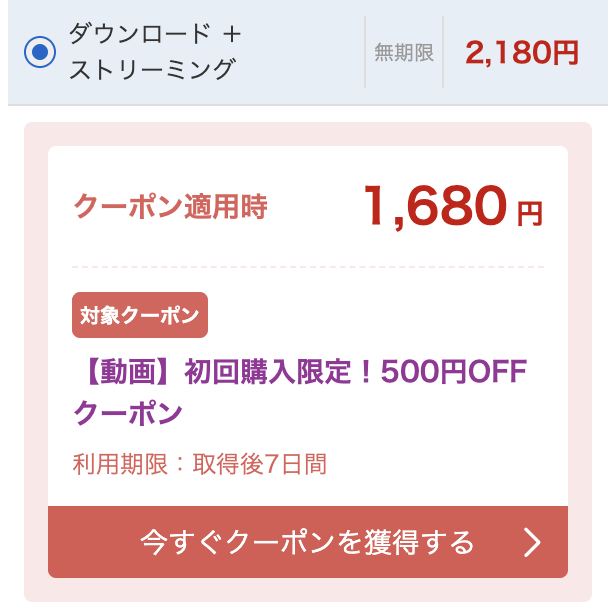Select the ダウンロード＋ストリーミング radio button
The image size is (616, 614).
click(x=40, y=53)
